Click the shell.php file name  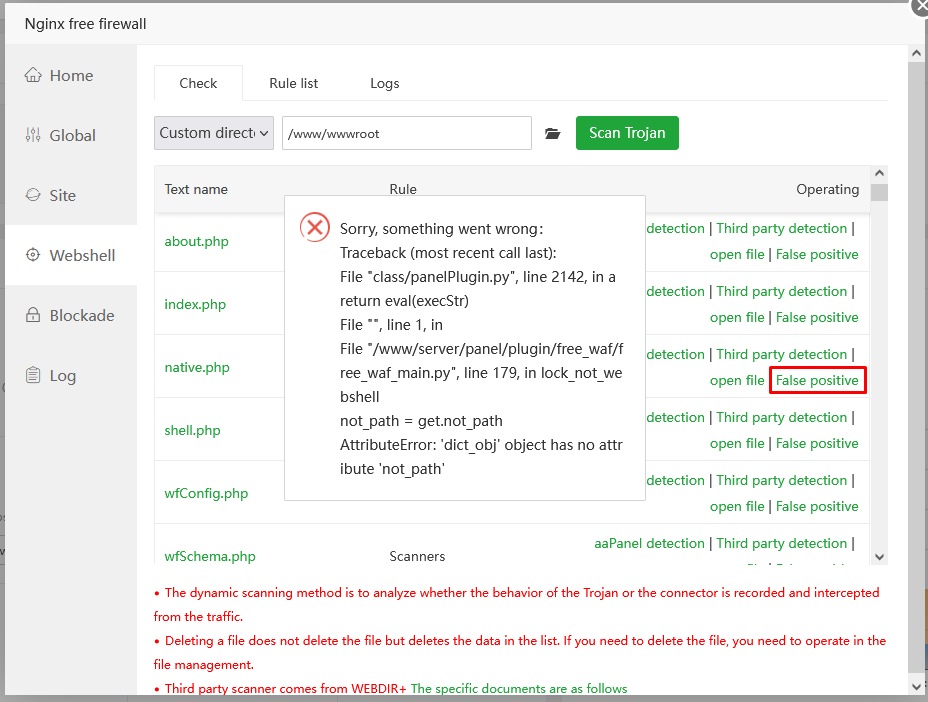pyautogui.click(x=192, y=431)
